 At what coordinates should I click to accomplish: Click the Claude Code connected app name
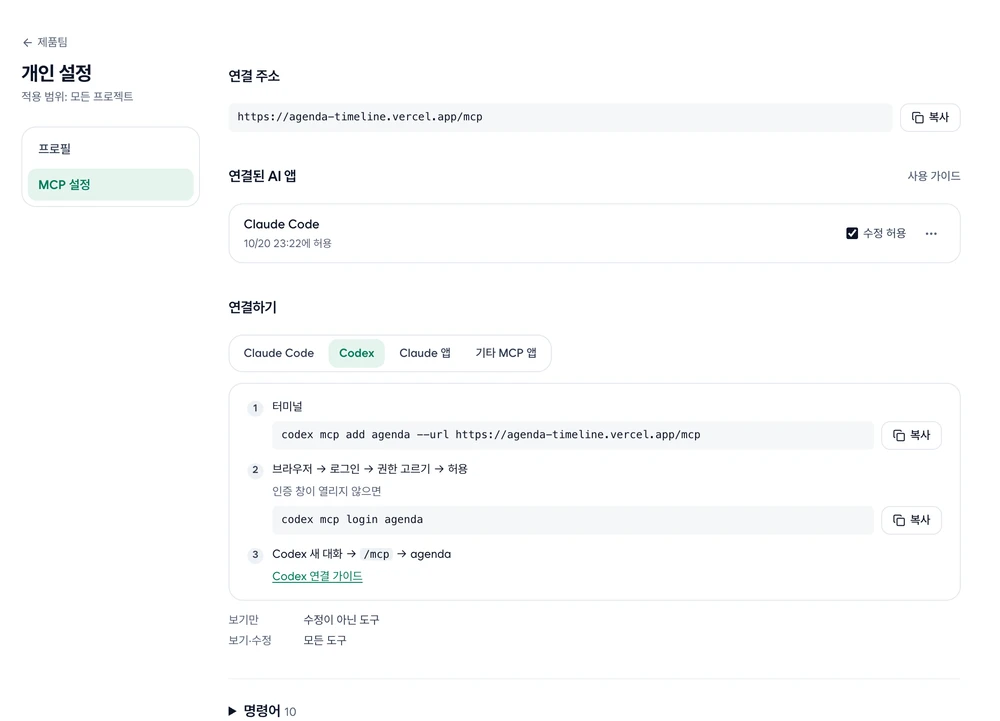(x=281, y=224)
